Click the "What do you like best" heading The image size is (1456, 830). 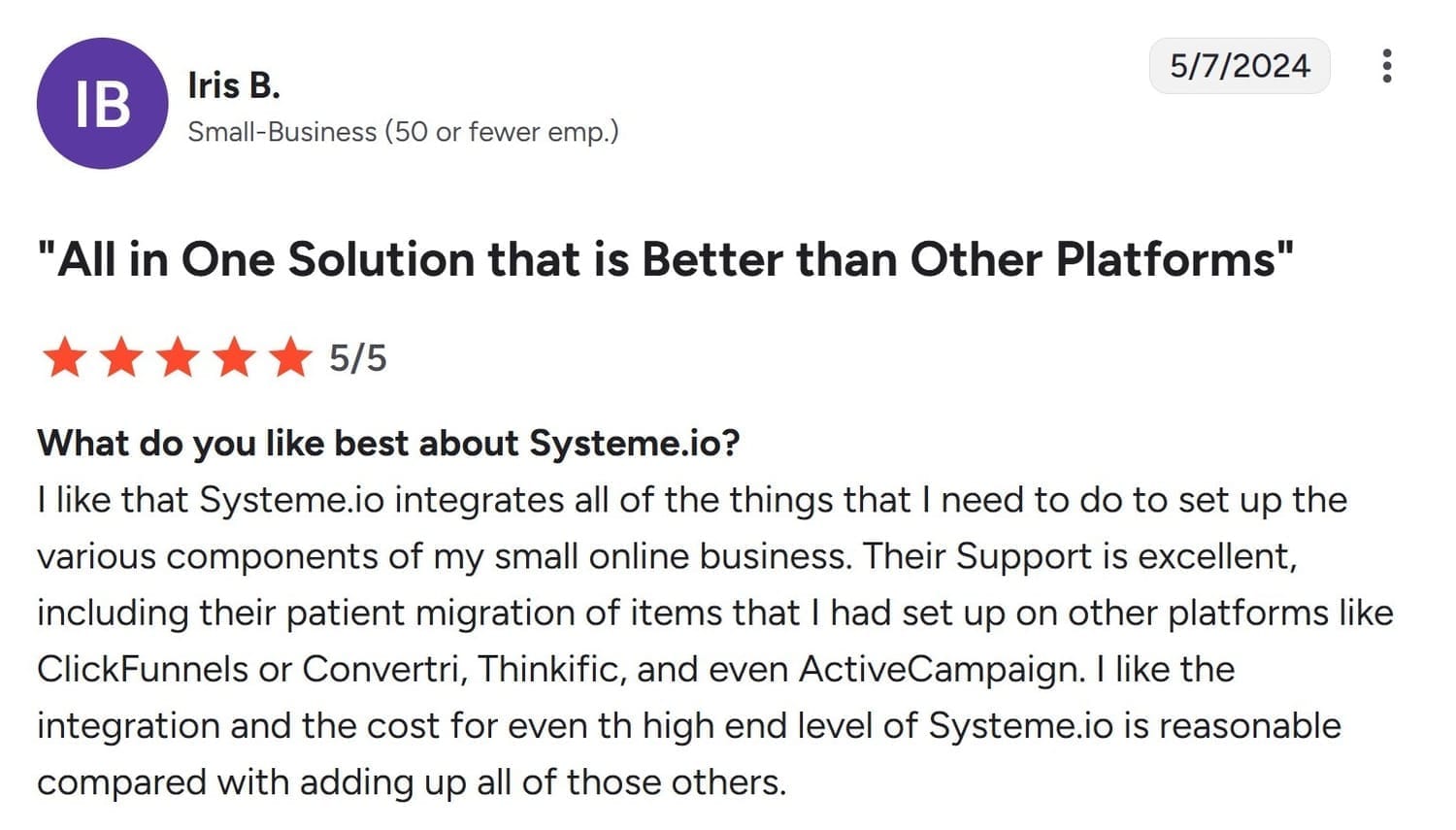click(x=388, y=443)
